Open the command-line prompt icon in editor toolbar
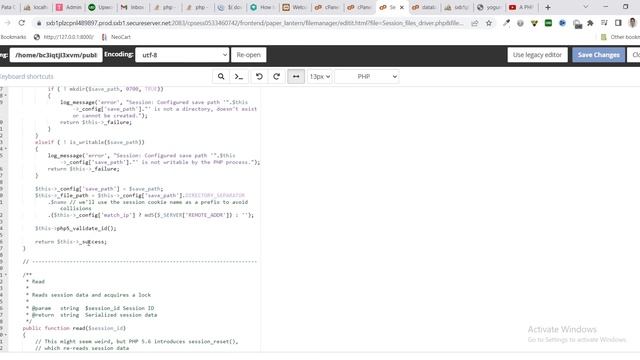Image resolution: width=640 pixels, height=360 pixels. tap(239, 76)
